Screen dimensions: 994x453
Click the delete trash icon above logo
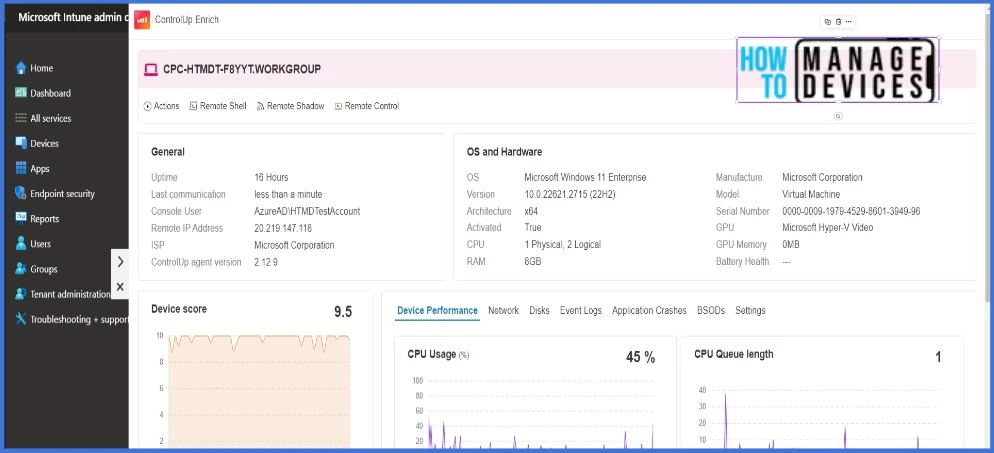pyautogui.click(x=838, y=22)
